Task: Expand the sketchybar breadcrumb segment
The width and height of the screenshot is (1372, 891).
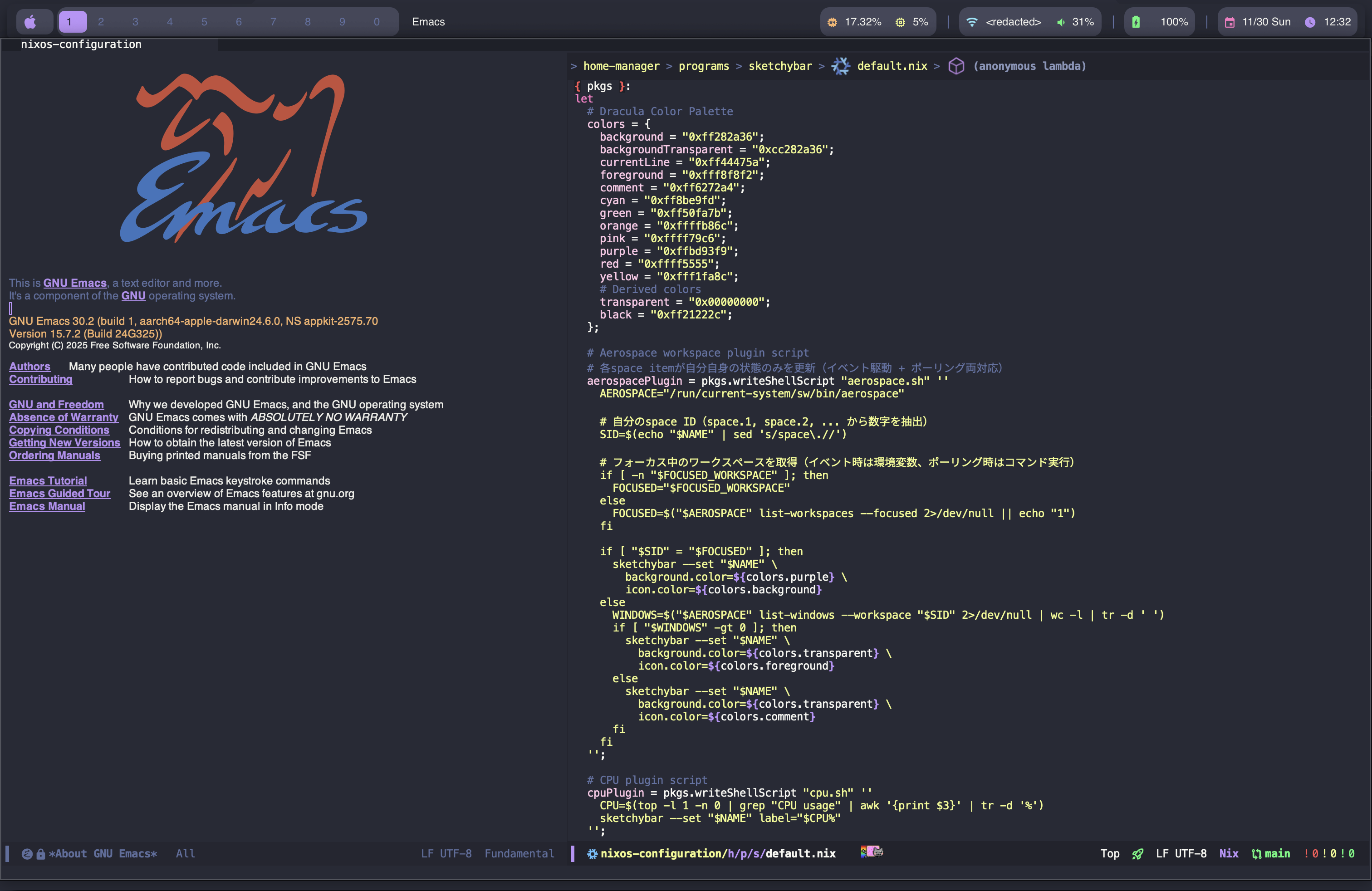Action: point(779,66)
